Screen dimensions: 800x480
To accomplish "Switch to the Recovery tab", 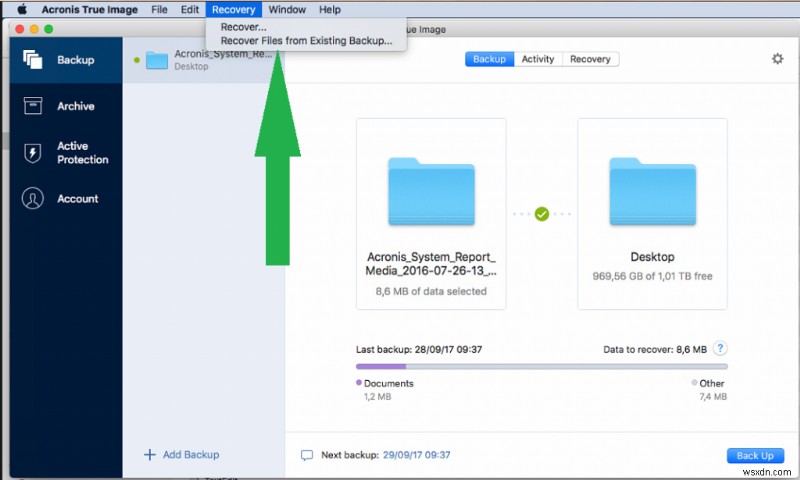I will (x=590, y=59).
